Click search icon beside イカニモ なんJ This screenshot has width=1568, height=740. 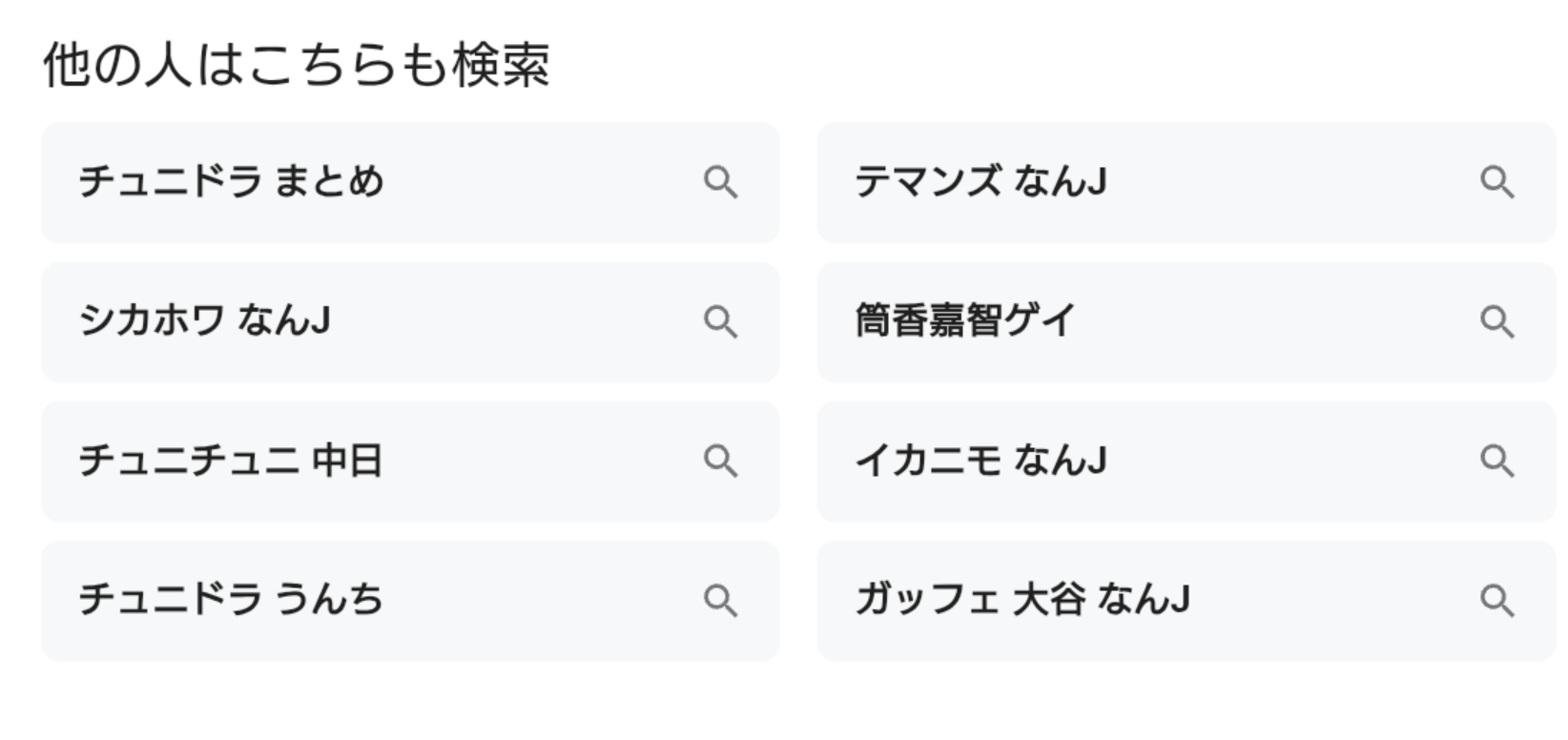tap(1496, 462)
